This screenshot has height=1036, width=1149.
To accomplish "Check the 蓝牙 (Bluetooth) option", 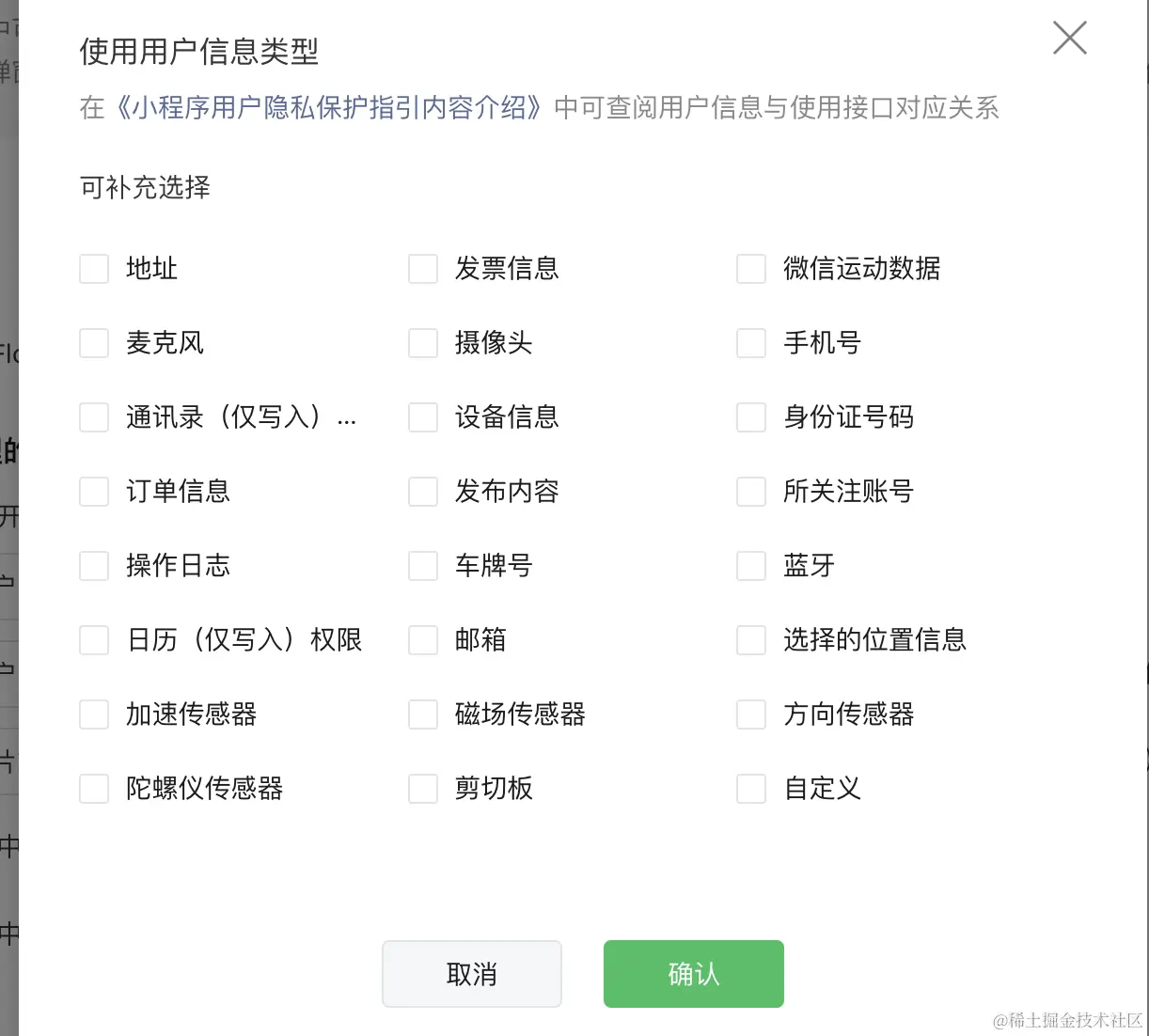I will [751, 565].
